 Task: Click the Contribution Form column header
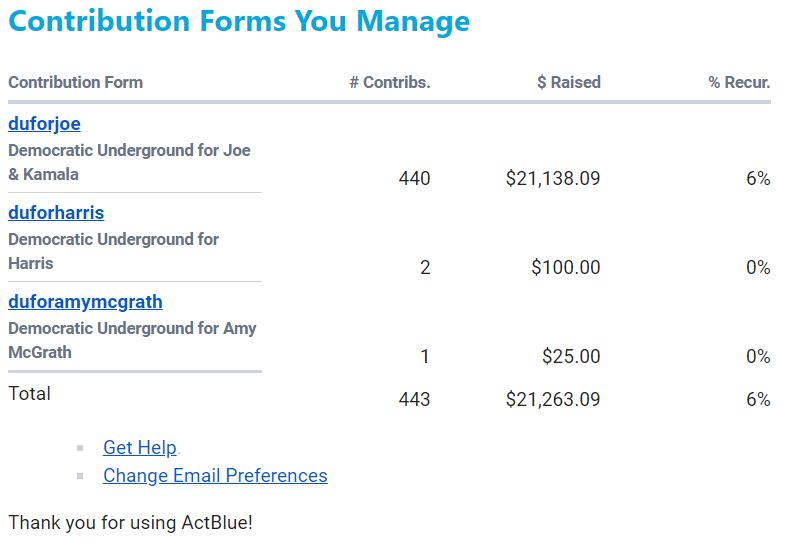(76, 82)
